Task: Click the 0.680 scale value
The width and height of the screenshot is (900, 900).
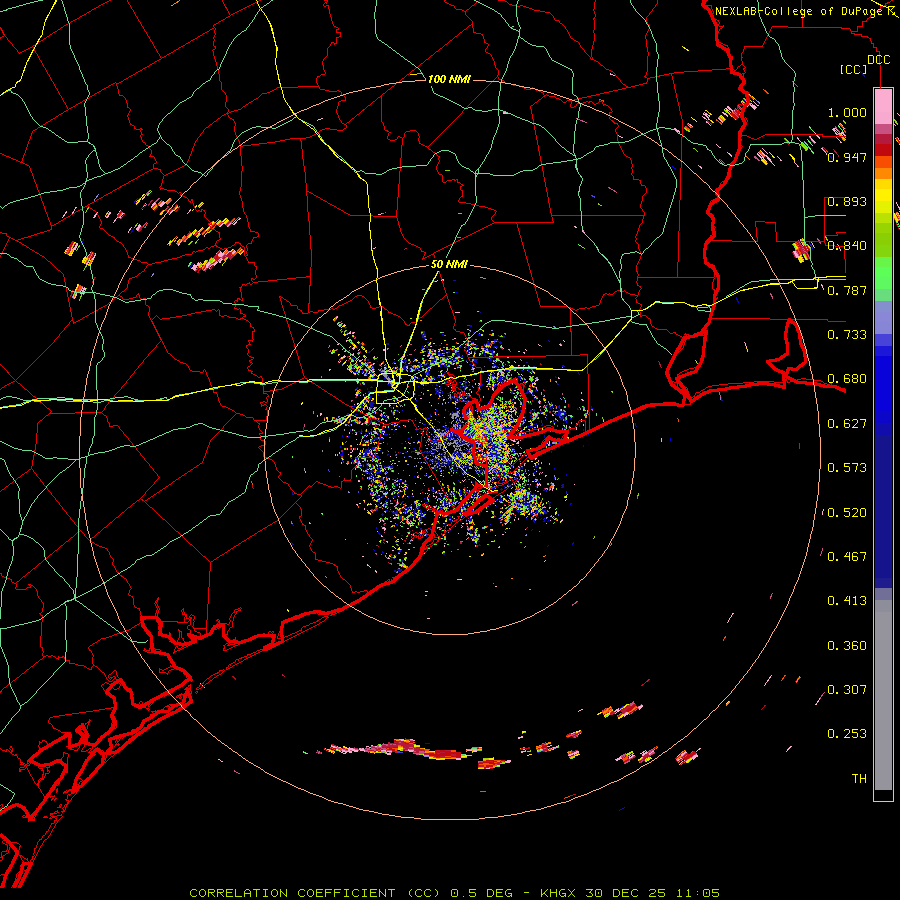Action: (x=847, y=379)
